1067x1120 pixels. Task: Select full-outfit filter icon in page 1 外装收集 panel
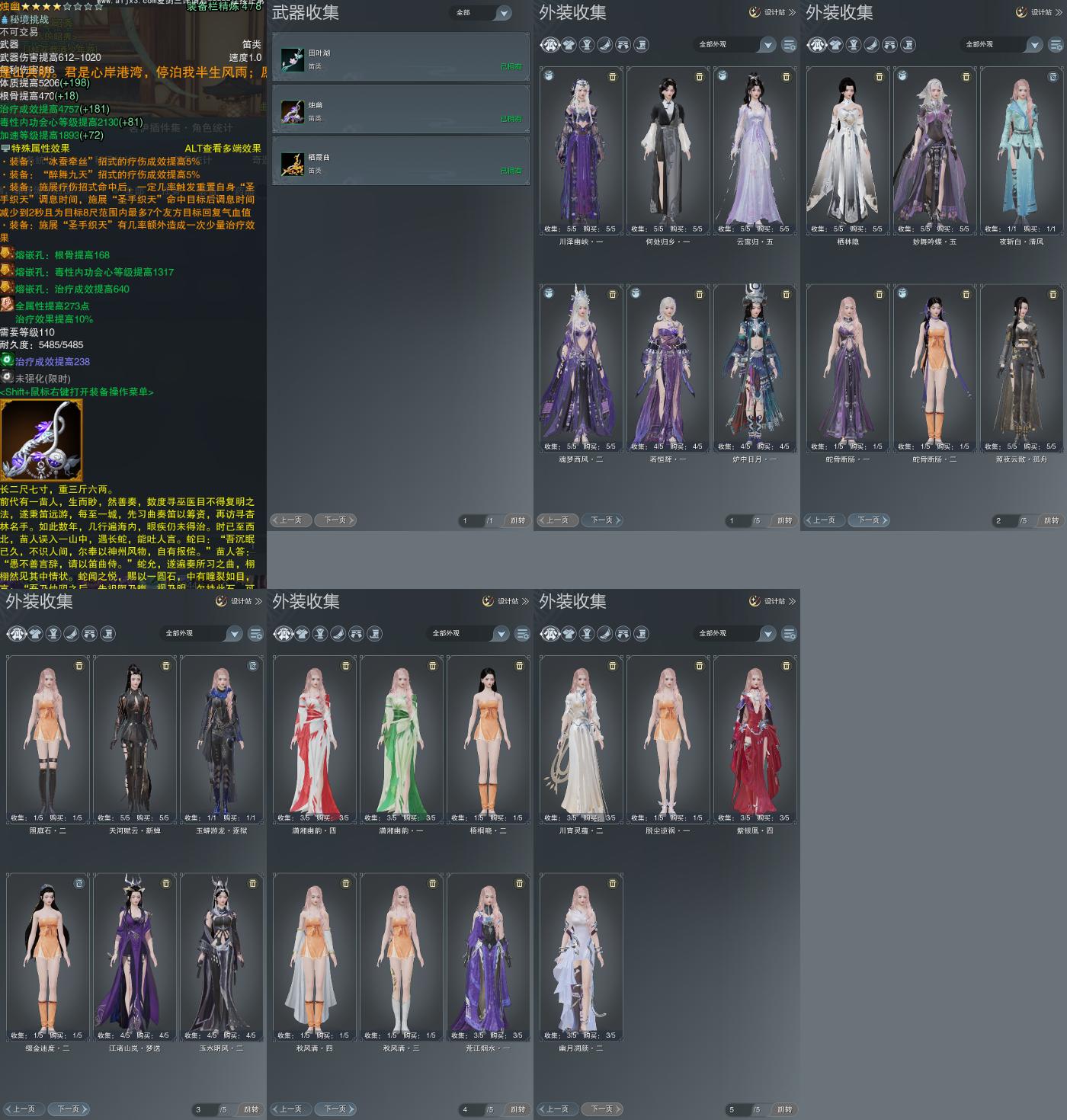point(550,45)
